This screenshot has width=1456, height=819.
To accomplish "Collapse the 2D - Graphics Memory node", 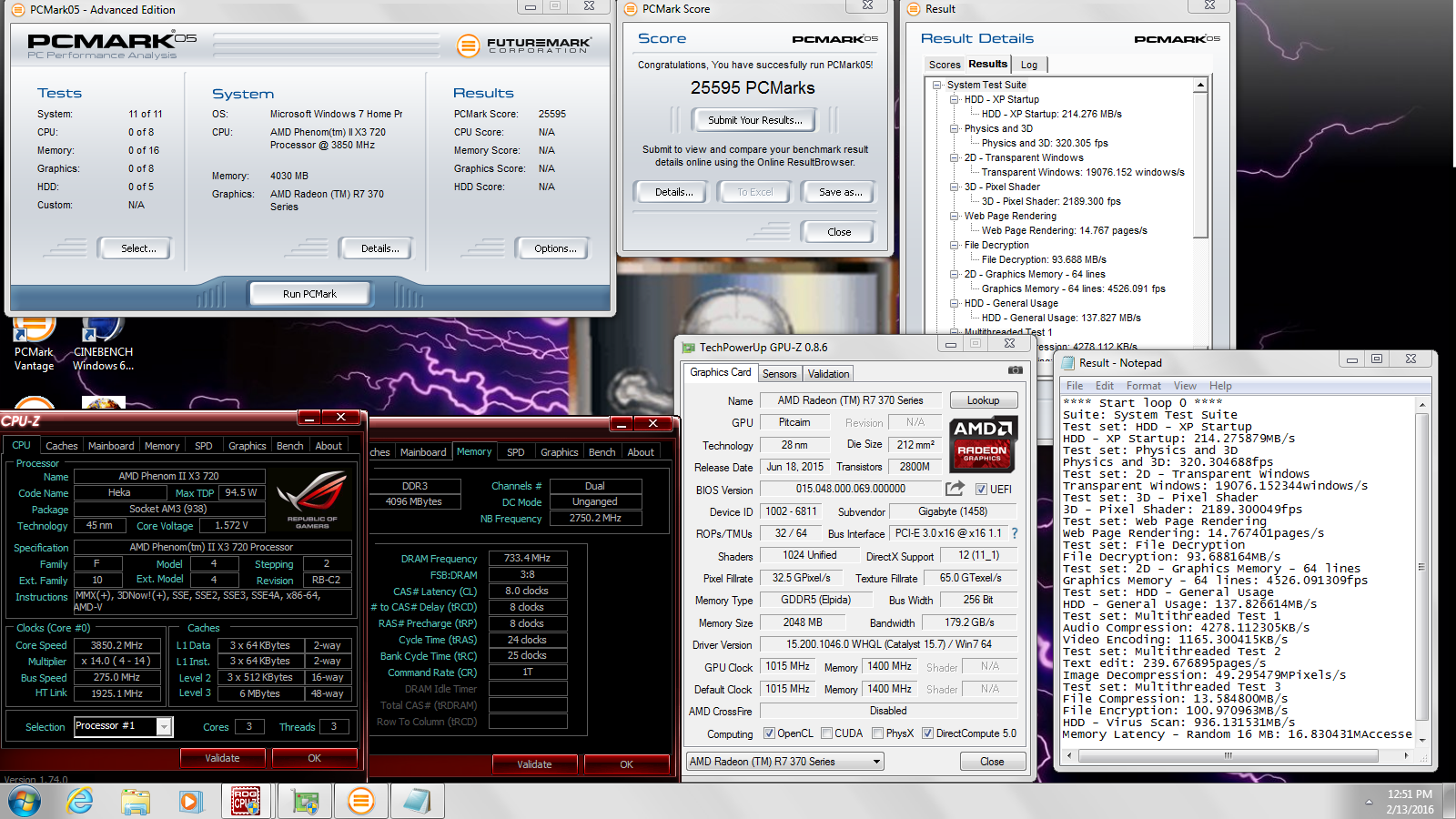I will 955,274.
